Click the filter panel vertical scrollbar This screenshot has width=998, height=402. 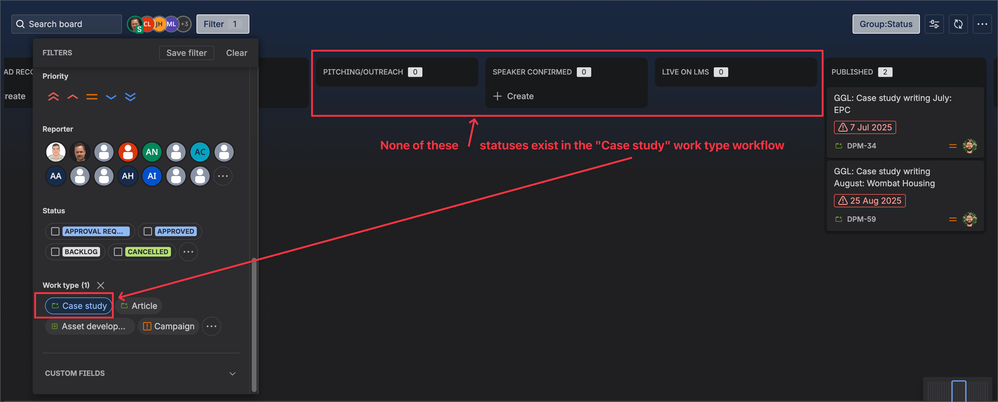[254, 324]
